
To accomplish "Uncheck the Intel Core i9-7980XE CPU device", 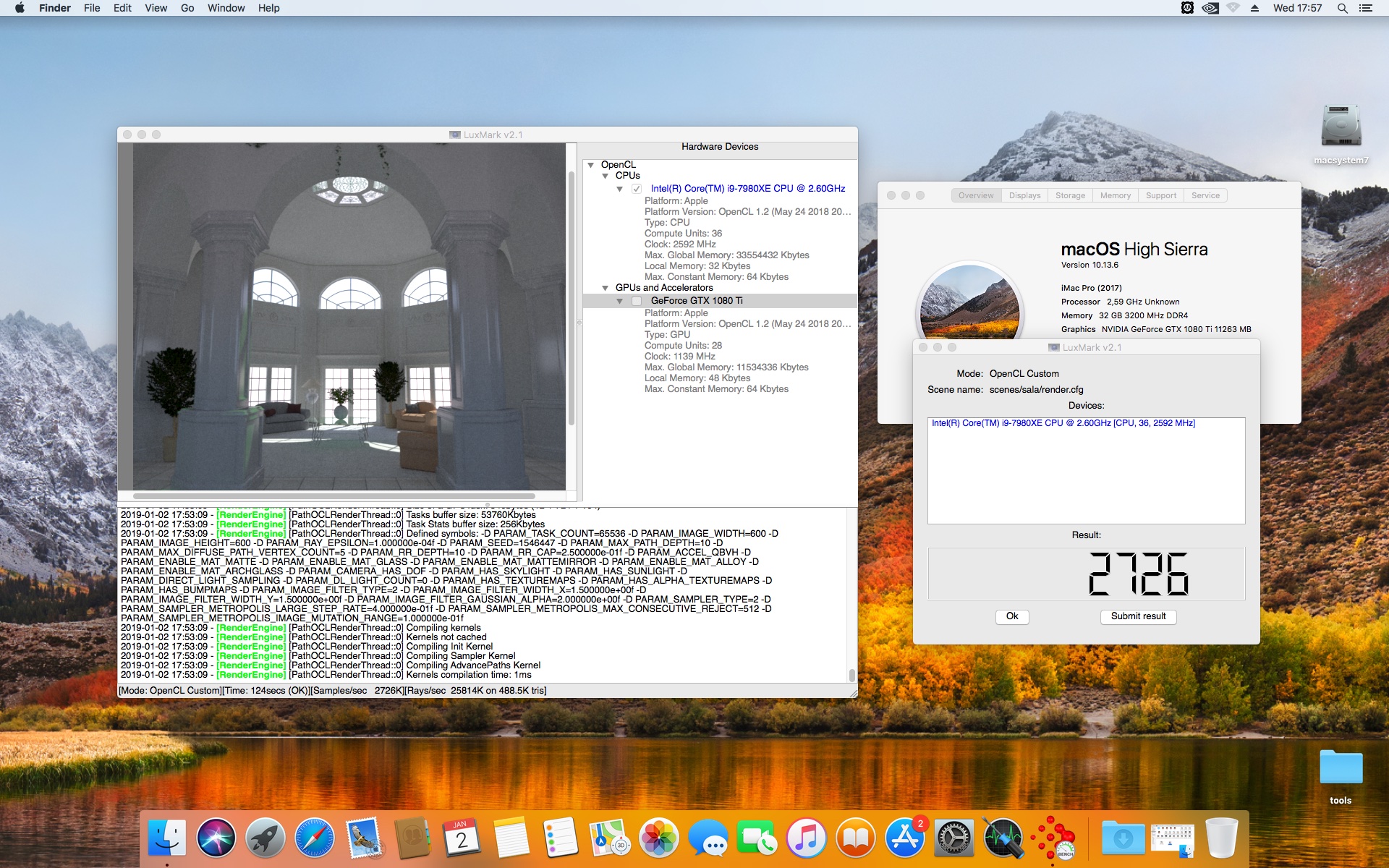I will 637,189.
